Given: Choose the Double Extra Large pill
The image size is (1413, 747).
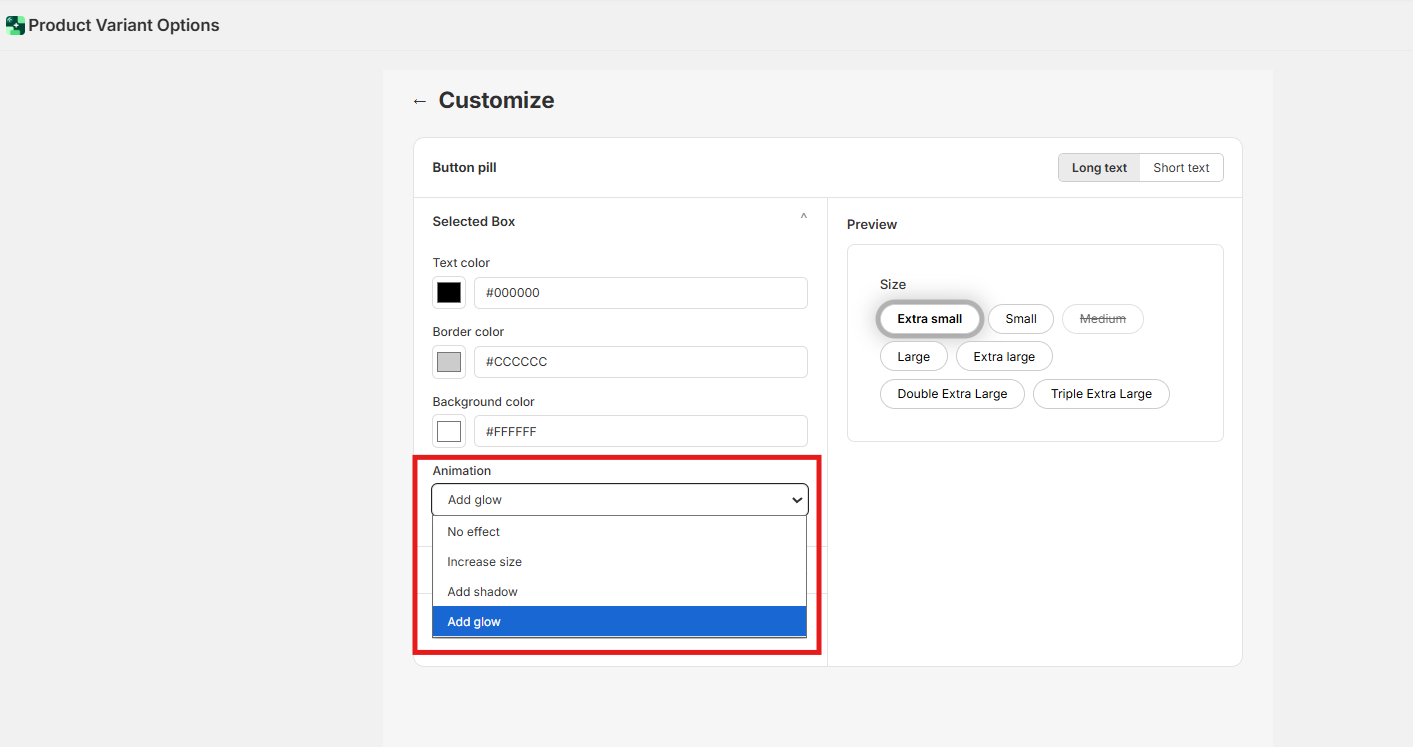Looking at the screenshot, I should coord(952,394).
